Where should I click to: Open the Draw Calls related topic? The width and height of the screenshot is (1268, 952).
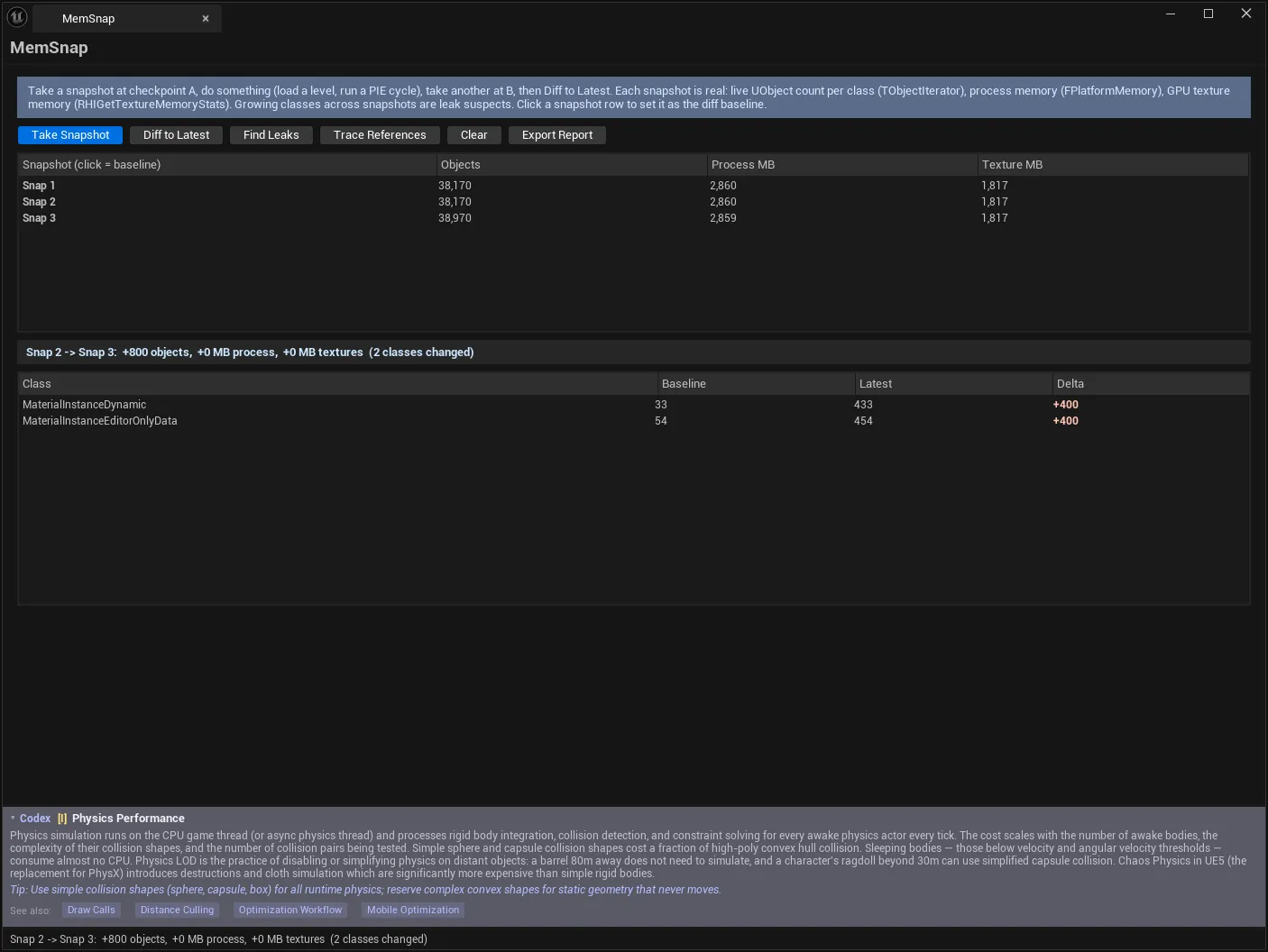point(91,911)
